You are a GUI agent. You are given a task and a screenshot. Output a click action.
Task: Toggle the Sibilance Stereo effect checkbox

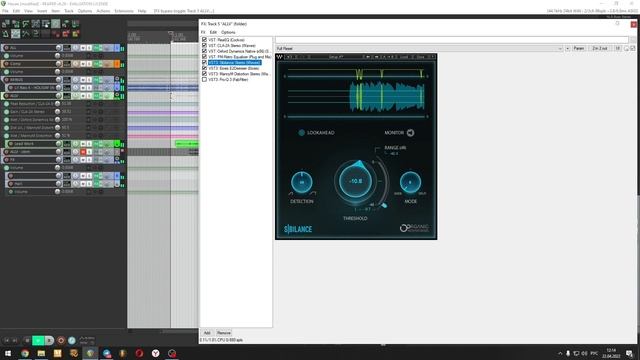click(x=204, y=63)
